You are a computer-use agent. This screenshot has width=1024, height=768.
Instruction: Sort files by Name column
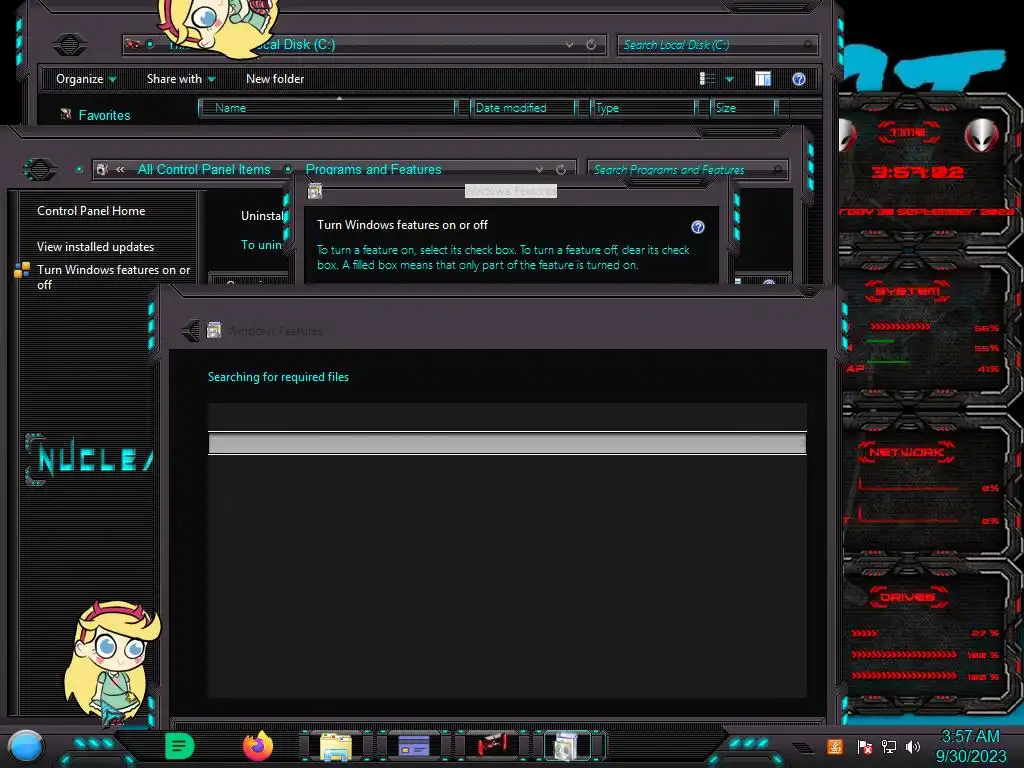click(327, 108)
